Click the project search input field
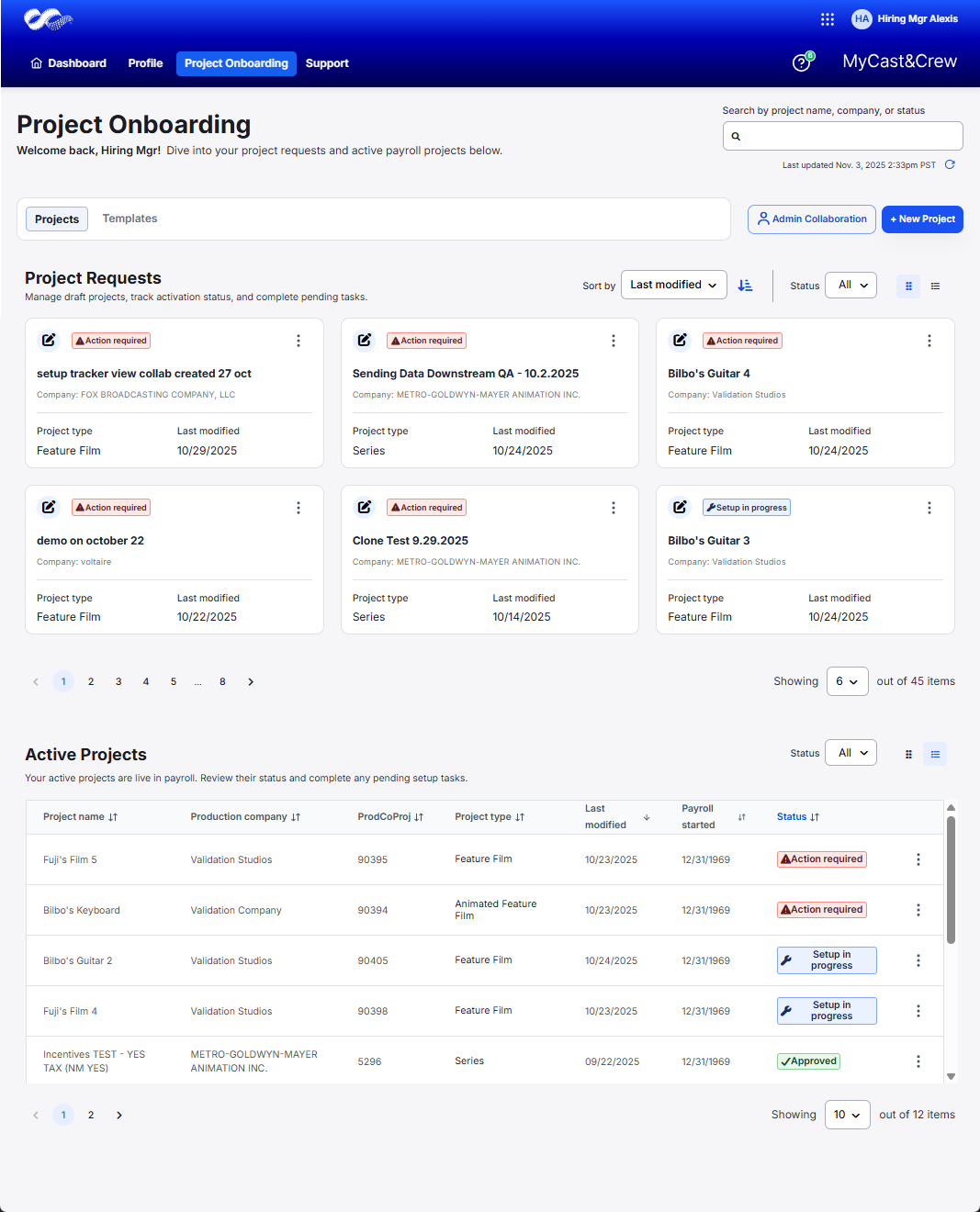The image size is (980, 1212). [x=843, y=136]
